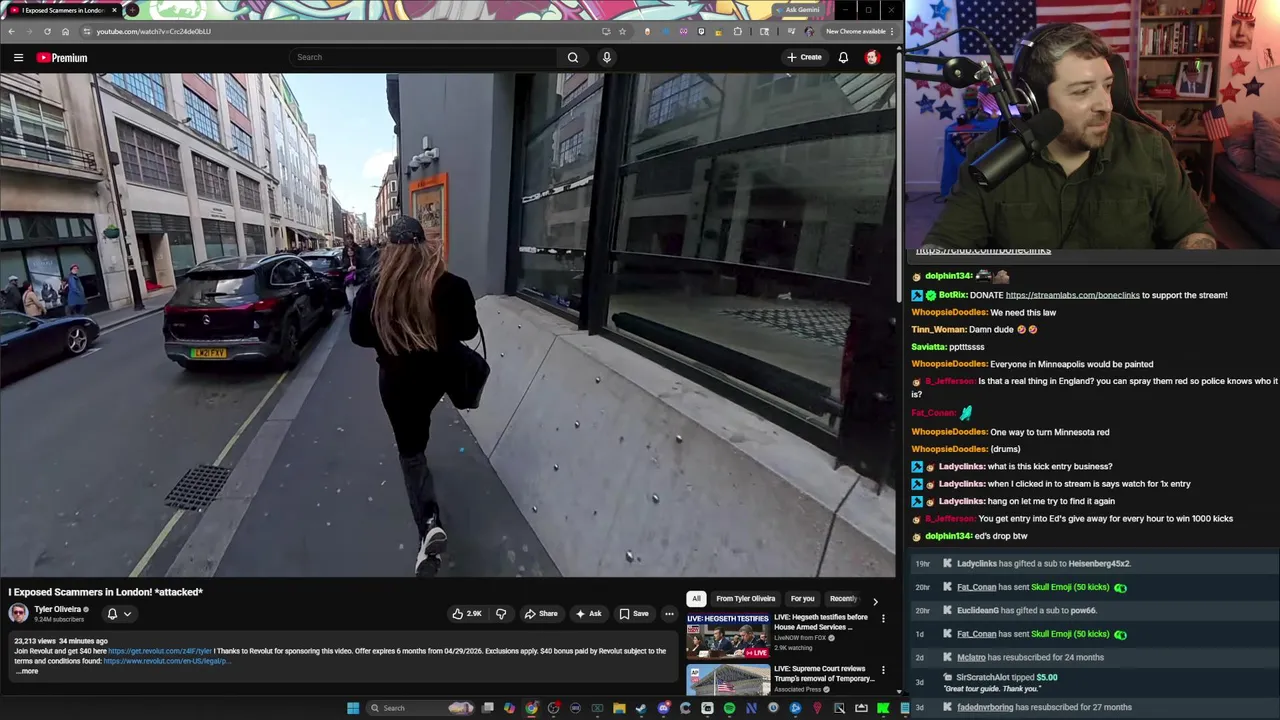Select the From Tyler Oliveira chip

tap(745, 599)
